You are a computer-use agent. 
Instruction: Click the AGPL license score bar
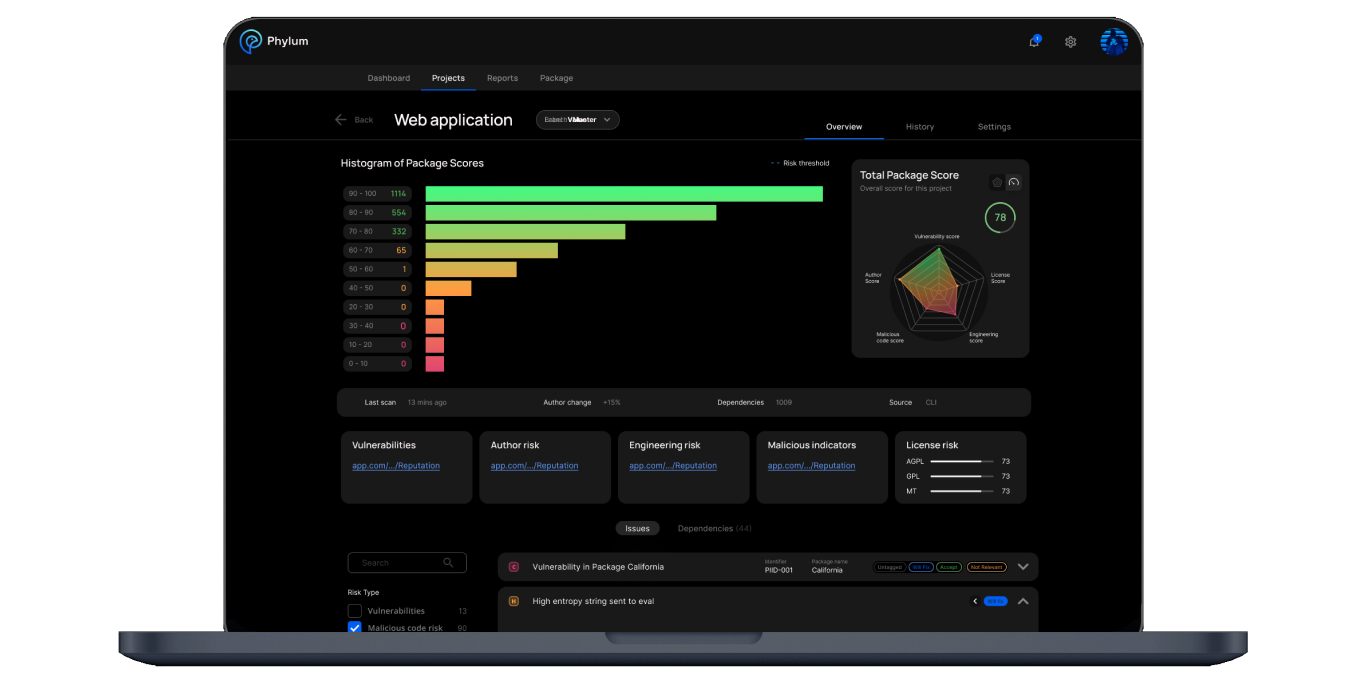click(x=962, y=461)
